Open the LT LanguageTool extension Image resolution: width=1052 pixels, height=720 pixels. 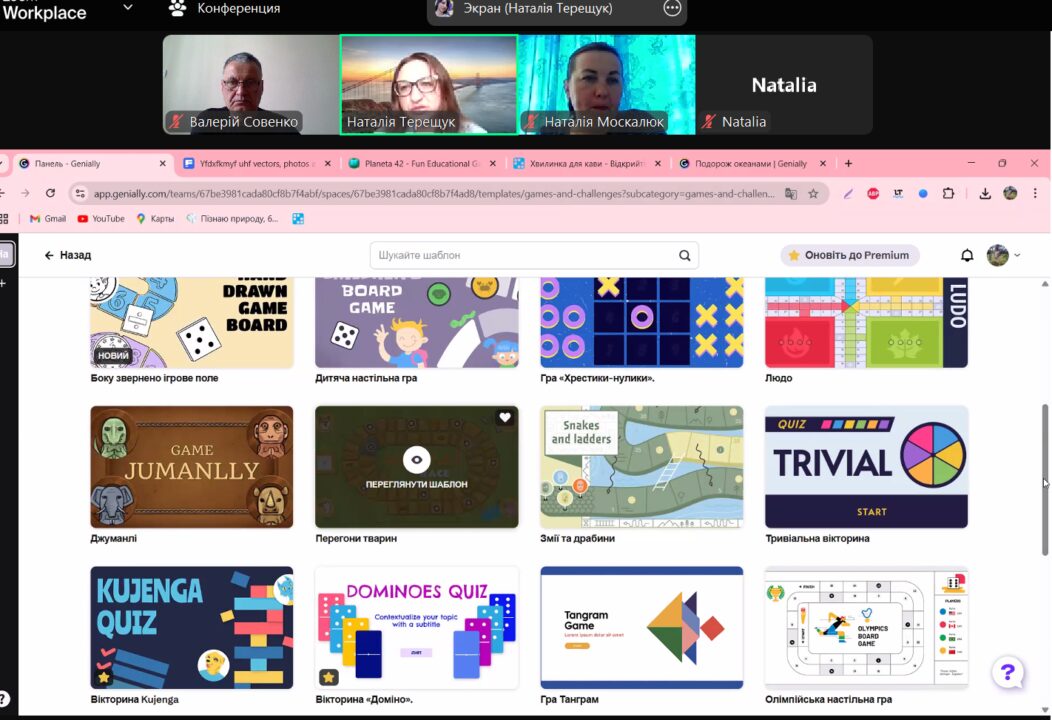coord(898,193)
